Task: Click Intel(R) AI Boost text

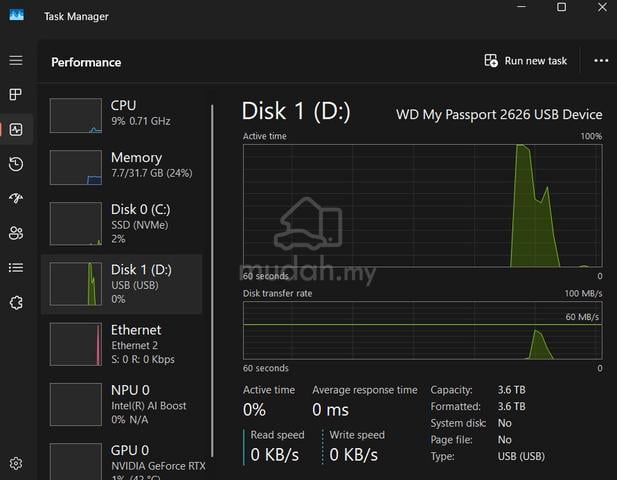Action: pos(149,406)
